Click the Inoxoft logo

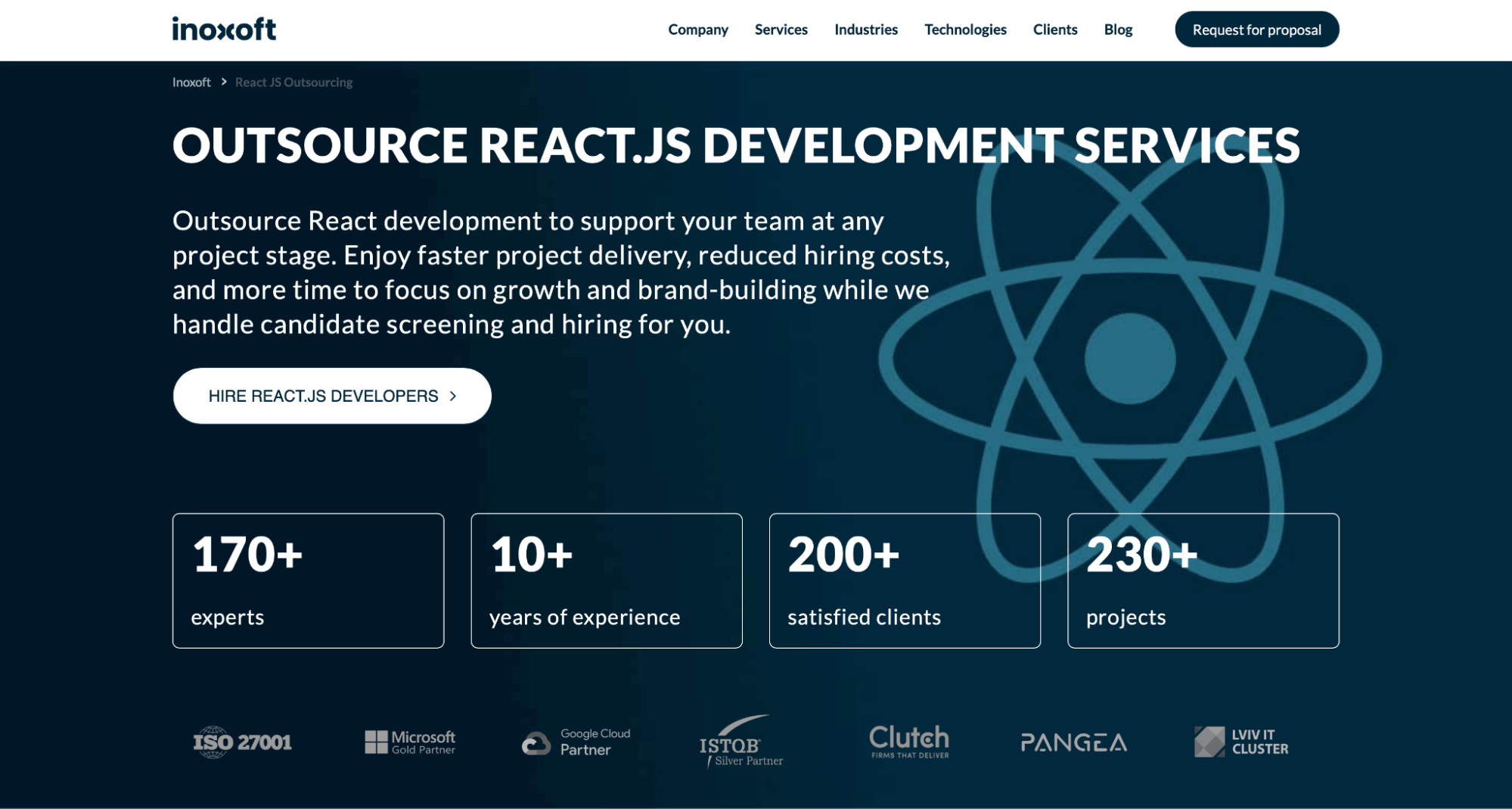[x=223, y=29]
